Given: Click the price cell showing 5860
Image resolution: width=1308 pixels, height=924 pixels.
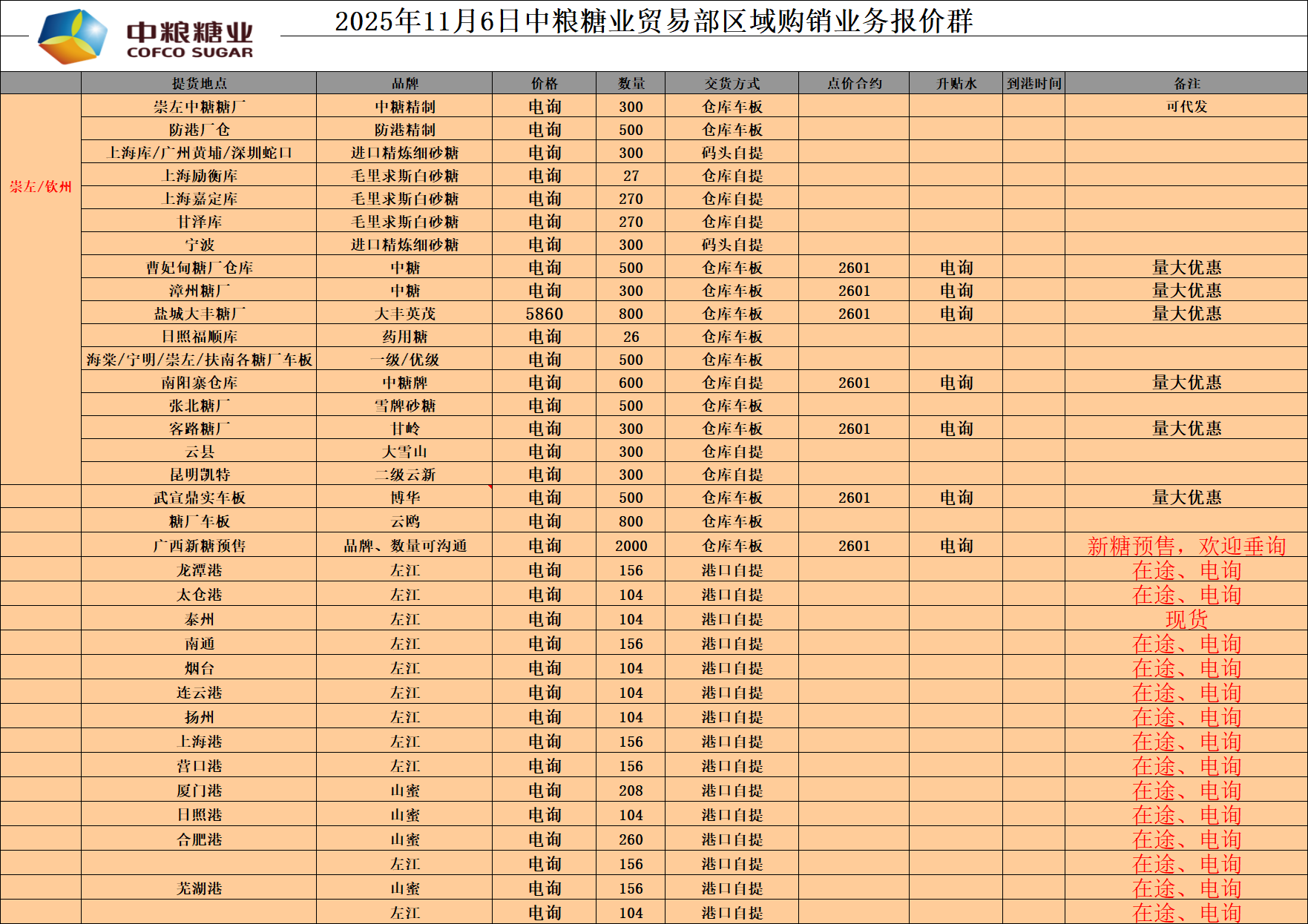Looking at the screenshot, I should (544, 314).
